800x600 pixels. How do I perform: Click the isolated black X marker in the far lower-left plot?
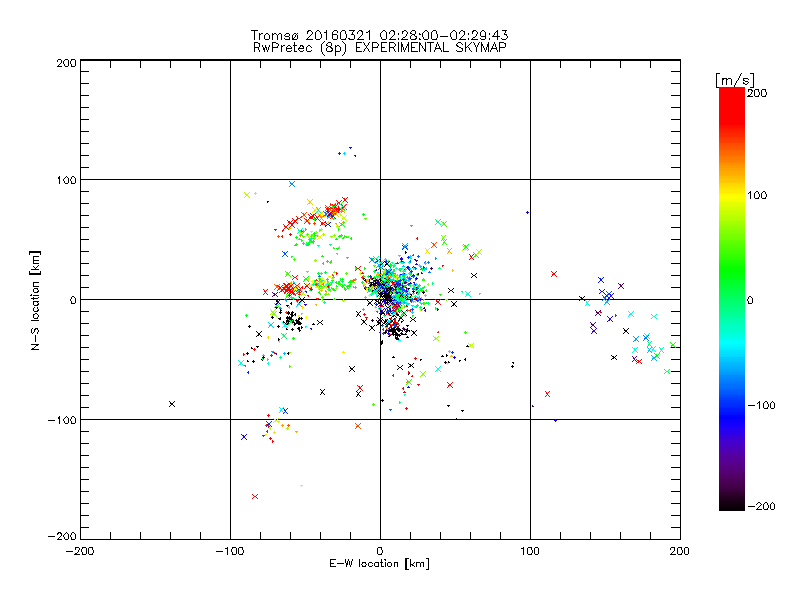(172, 404)
